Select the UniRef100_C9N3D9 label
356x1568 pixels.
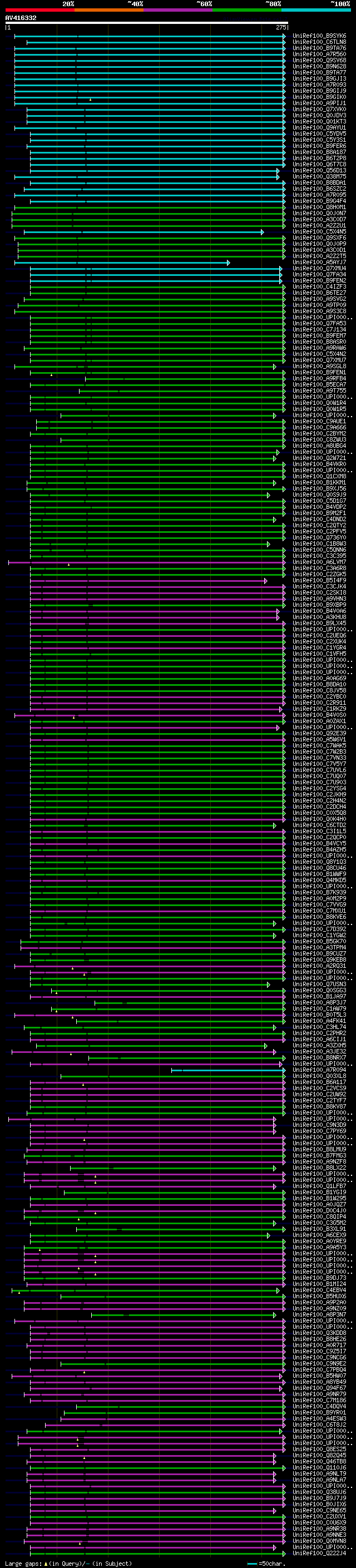pos(319,1125)
